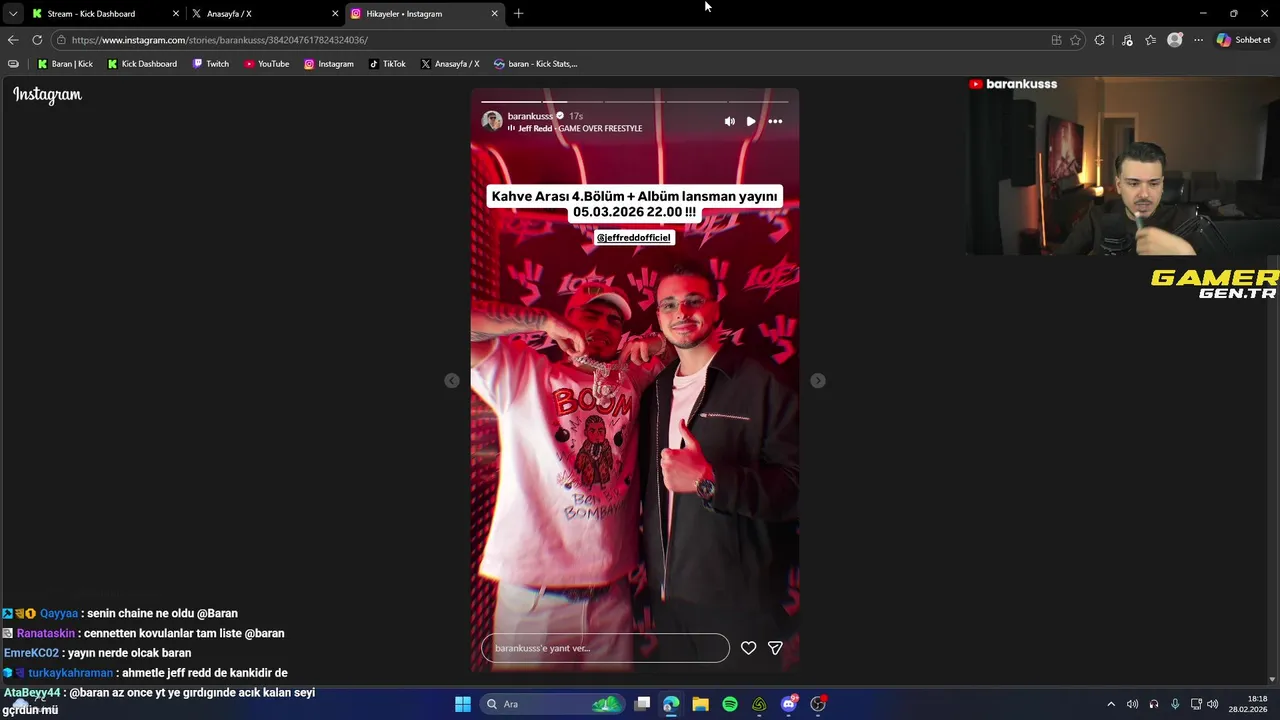Click the microphone icon in the system tray

tap(1175, 704)
